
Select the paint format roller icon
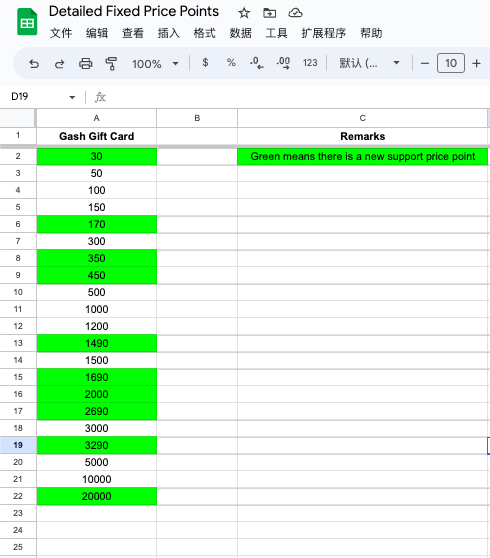tap(111, 64)
